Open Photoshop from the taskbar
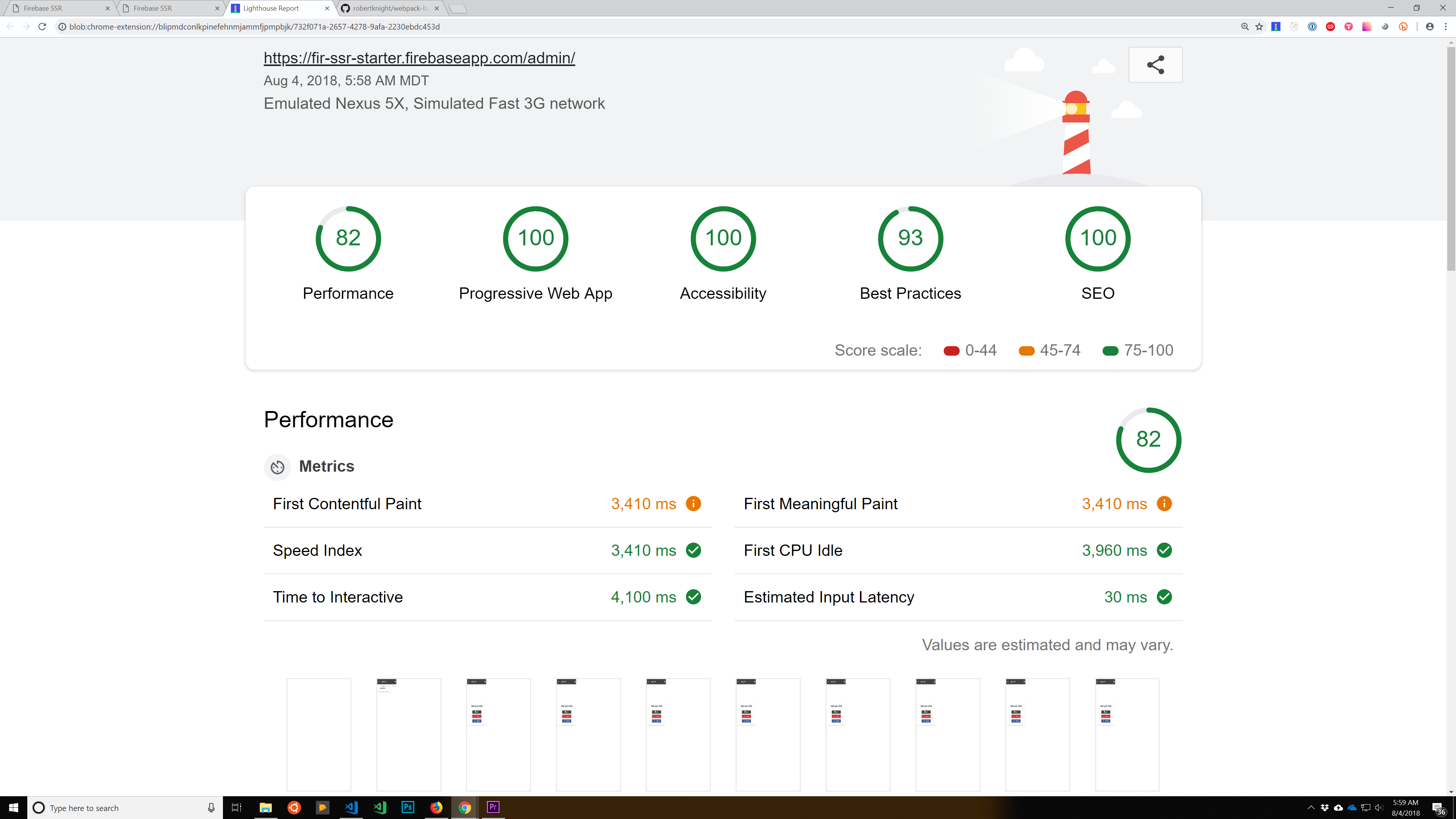This screenshot has height=819, width=1456. click(408, 807)
